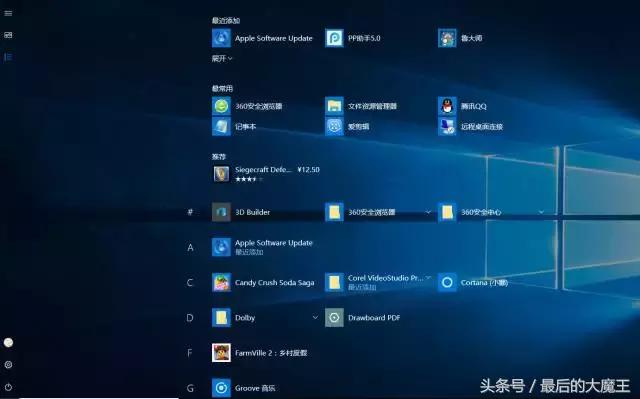Expand the 360安全浏览器 folder chevron
Image resolution: width=640 pixels, height=399 pixels.
(x=428, y=212)
